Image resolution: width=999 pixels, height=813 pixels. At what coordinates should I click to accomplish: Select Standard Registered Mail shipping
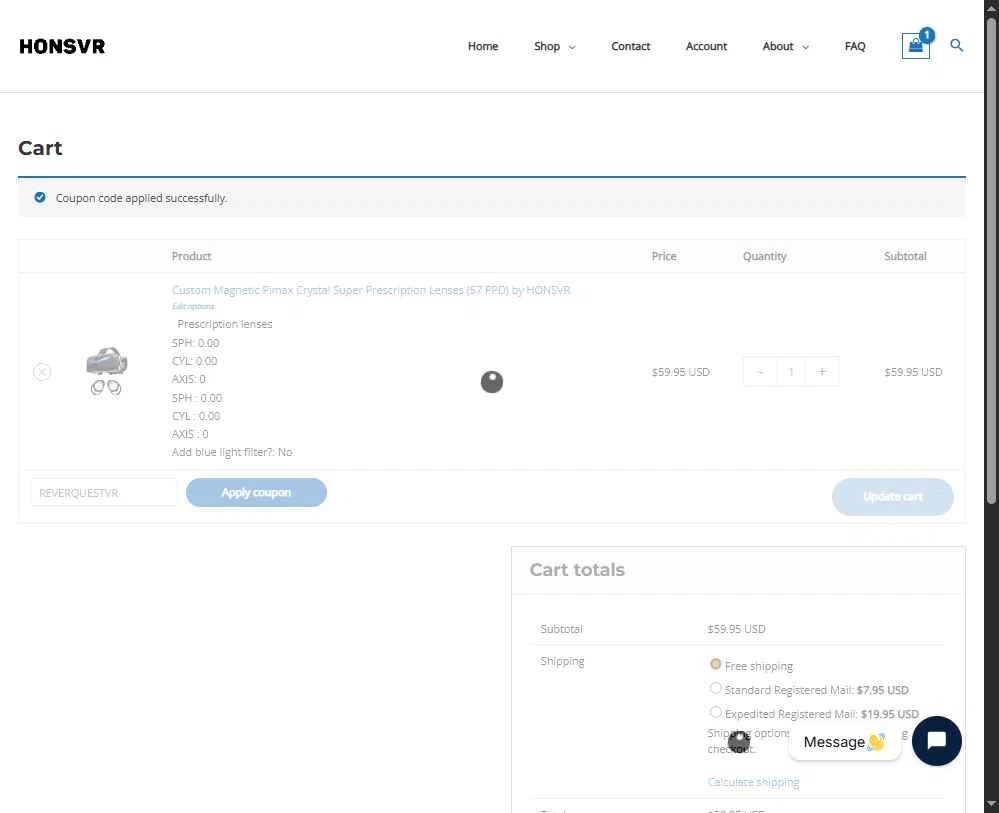point(715,688)
